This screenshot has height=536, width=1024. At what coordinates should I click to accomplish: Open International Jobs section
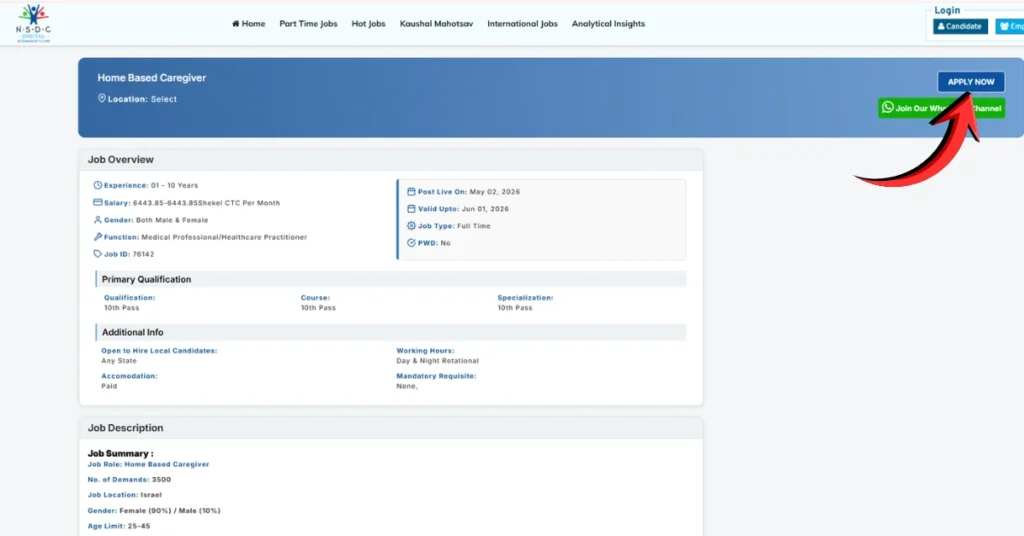pos(522,24)
